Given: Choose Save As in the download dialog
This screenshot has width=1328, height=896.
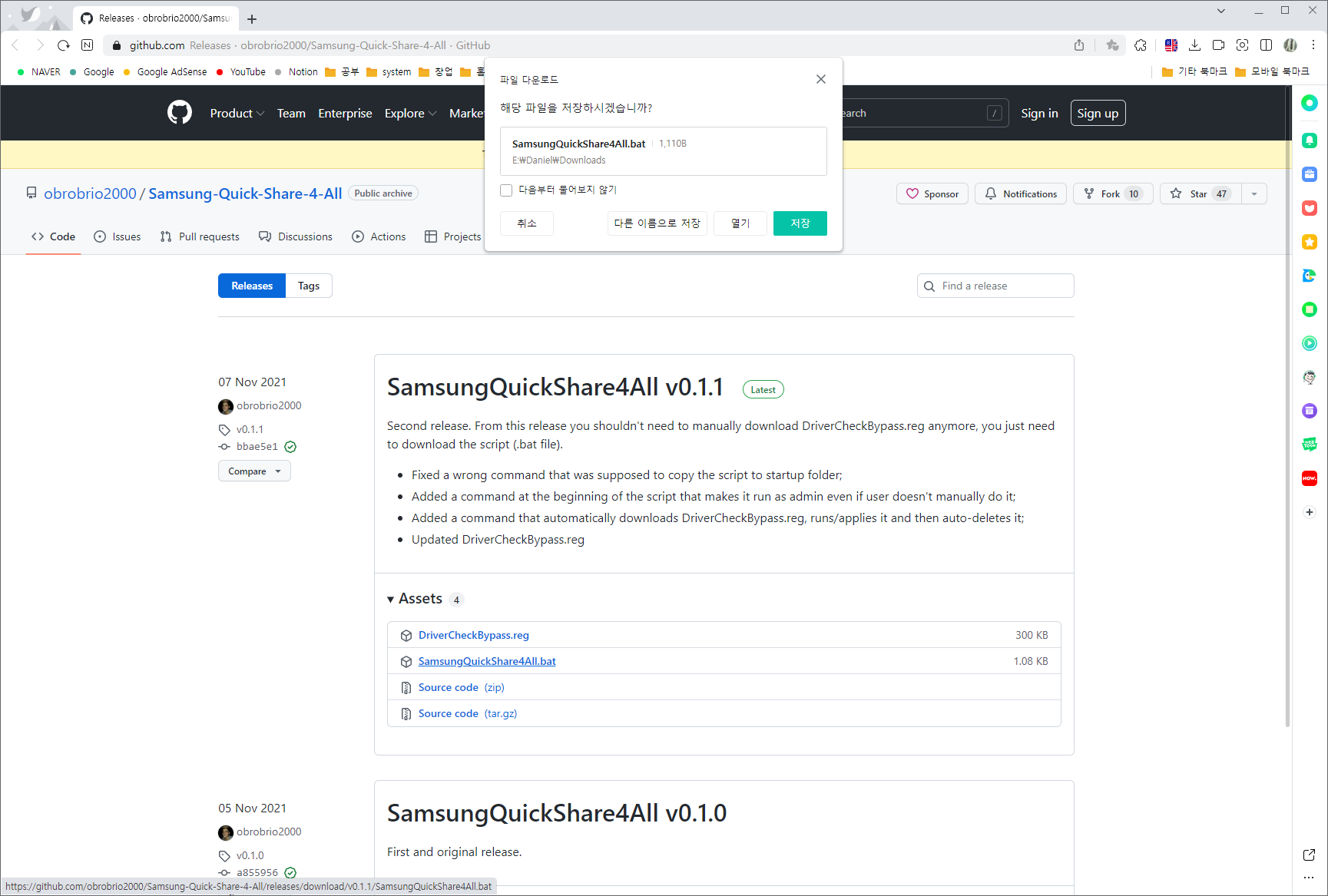Looking at the screenshot, I should [x=657, y=223].
